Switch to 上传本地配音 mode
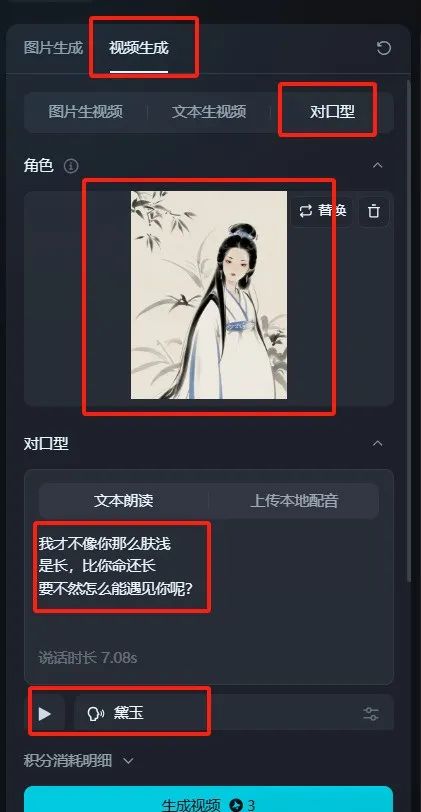This screenshot has width=421, height=812. pos(294,501)
